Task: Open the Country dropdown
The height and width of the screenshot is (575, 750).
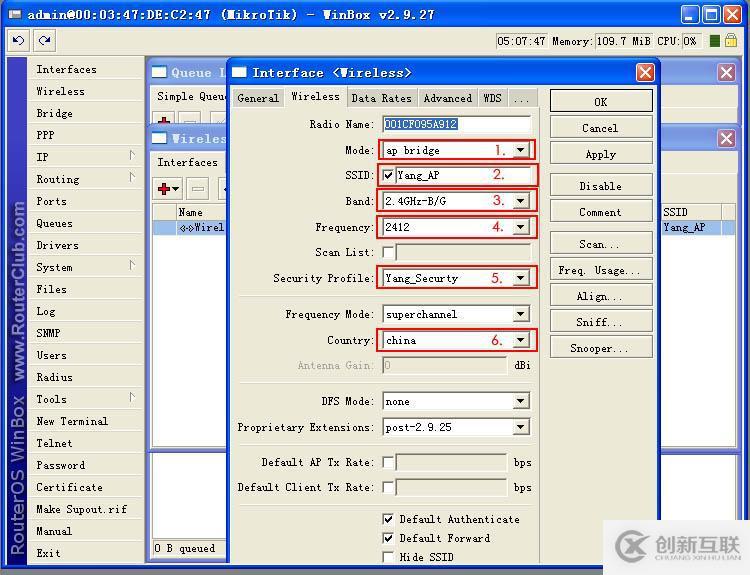Action: click(520, 340)
